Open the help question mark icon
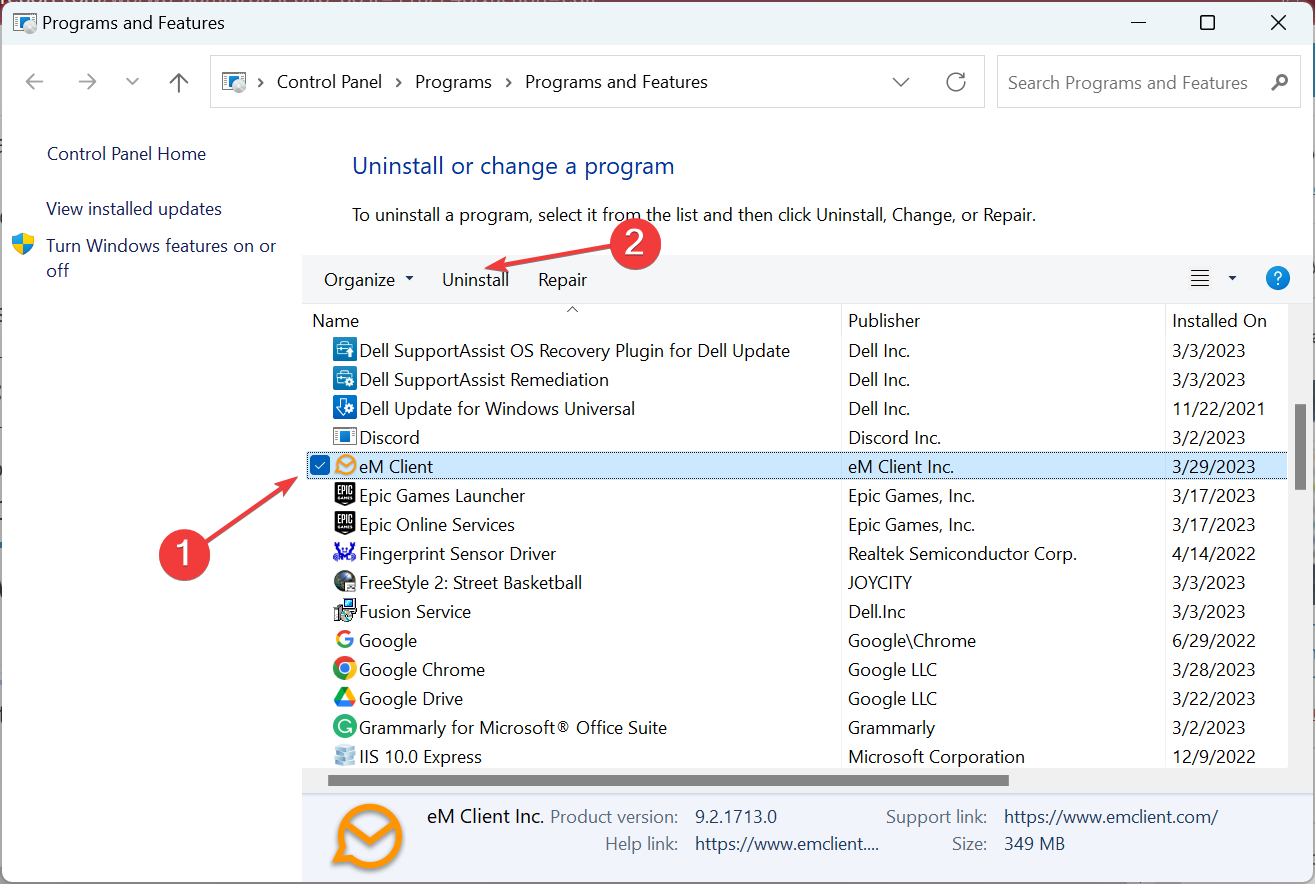The image size is (1315, 884). click(x=1277, y=279)
